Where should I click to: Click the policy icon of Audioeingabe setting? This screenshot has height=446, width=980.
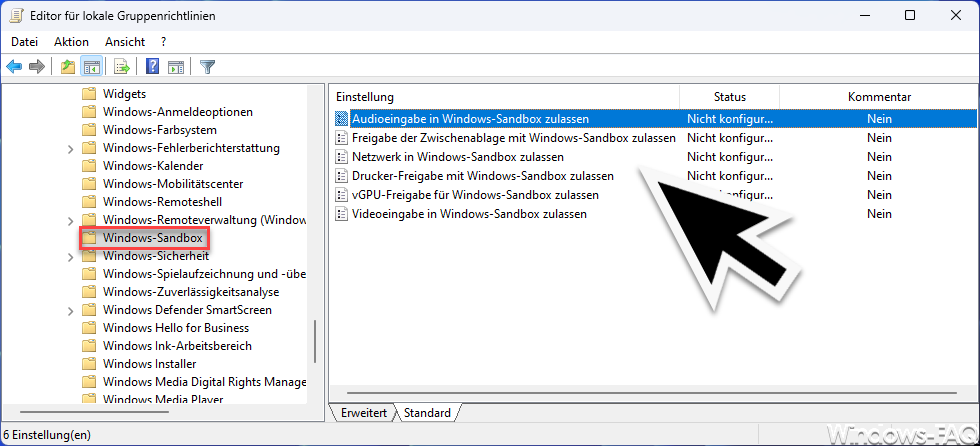click(x=341, y=118)
